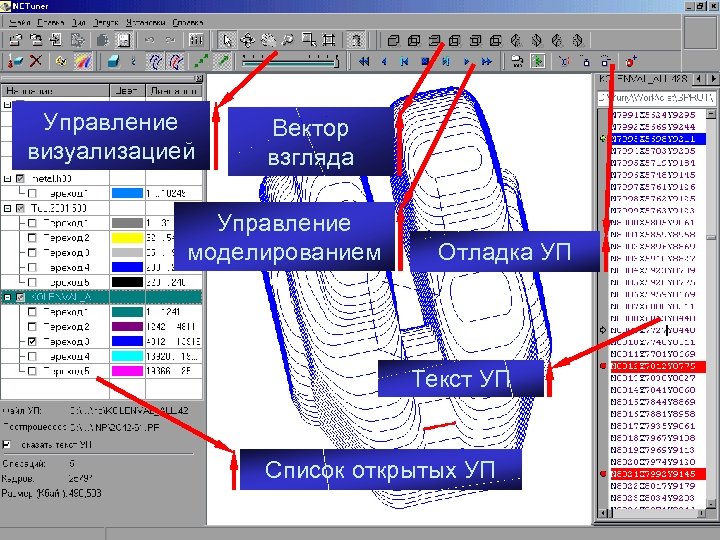Image resolution: width=720 pixels, height=540 pixels.
Task: Collapse the metel.h00 program group
Action: coord(7,178)
